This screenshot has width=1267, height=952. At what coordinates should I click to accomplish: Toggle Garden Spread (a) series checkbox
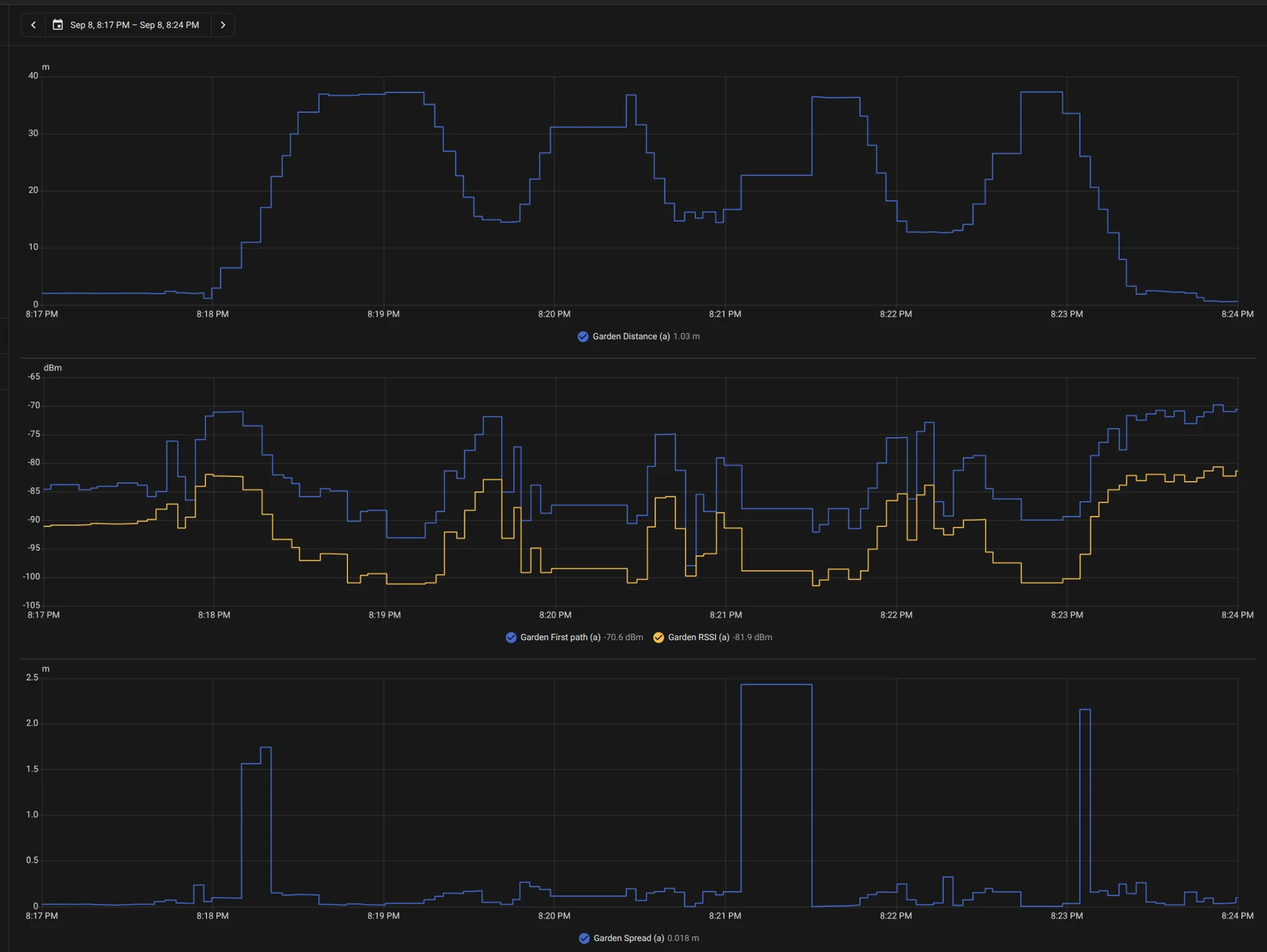tap(584, 938)
